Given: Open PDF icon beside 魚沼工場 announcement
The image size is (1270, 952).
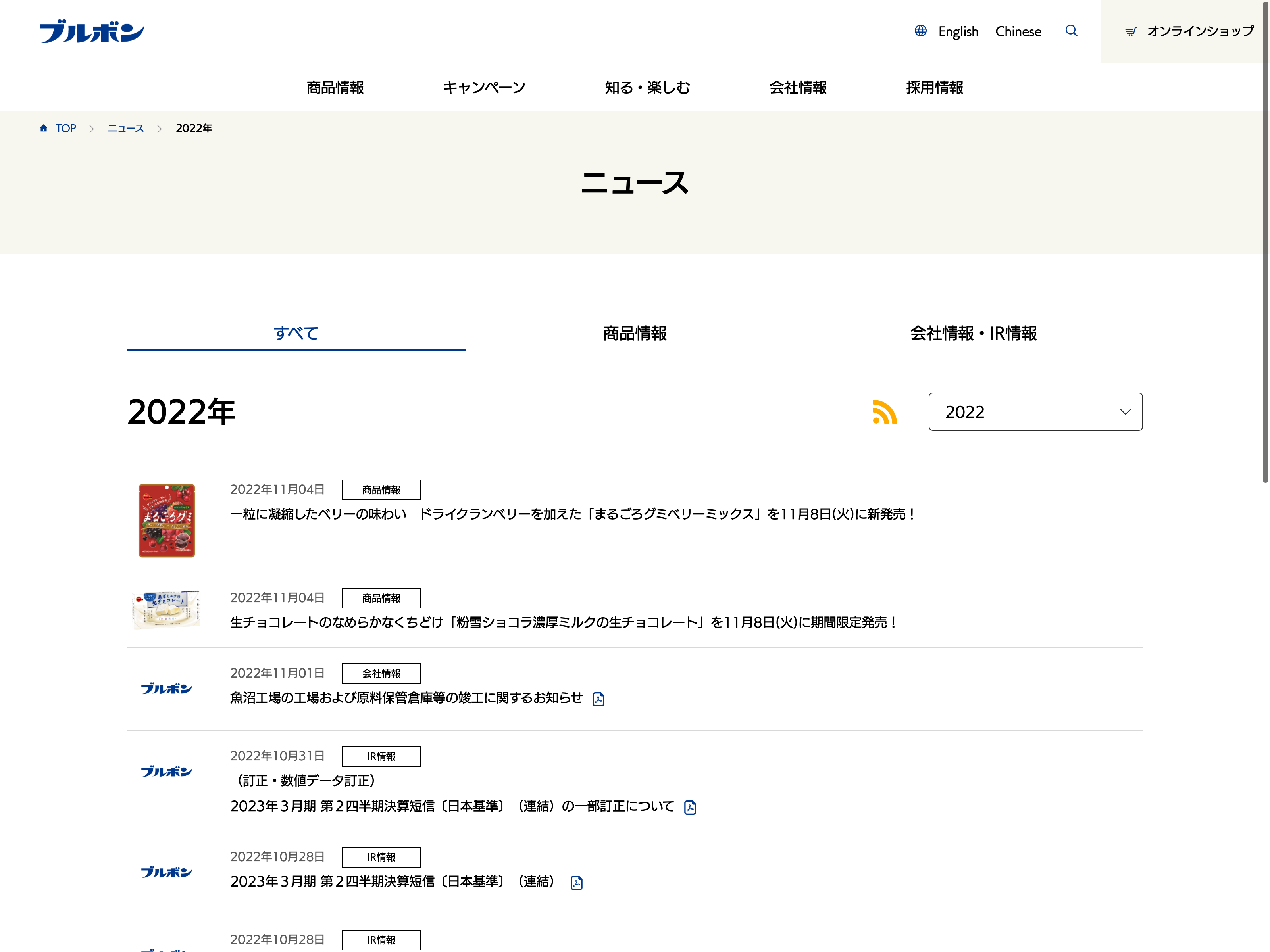Looking at the screenshot, I should [x=598, y=699].
